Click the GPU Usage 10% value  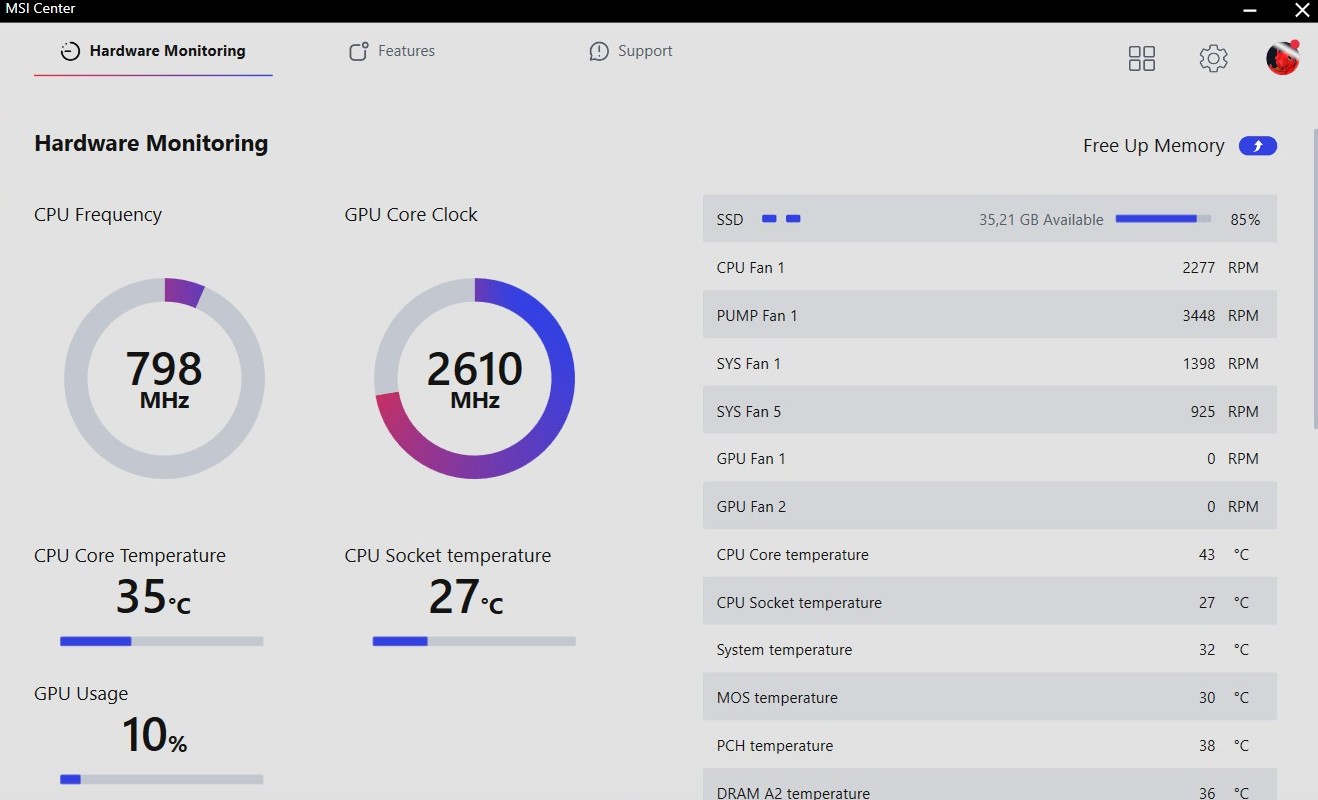[x=155, y=735]
